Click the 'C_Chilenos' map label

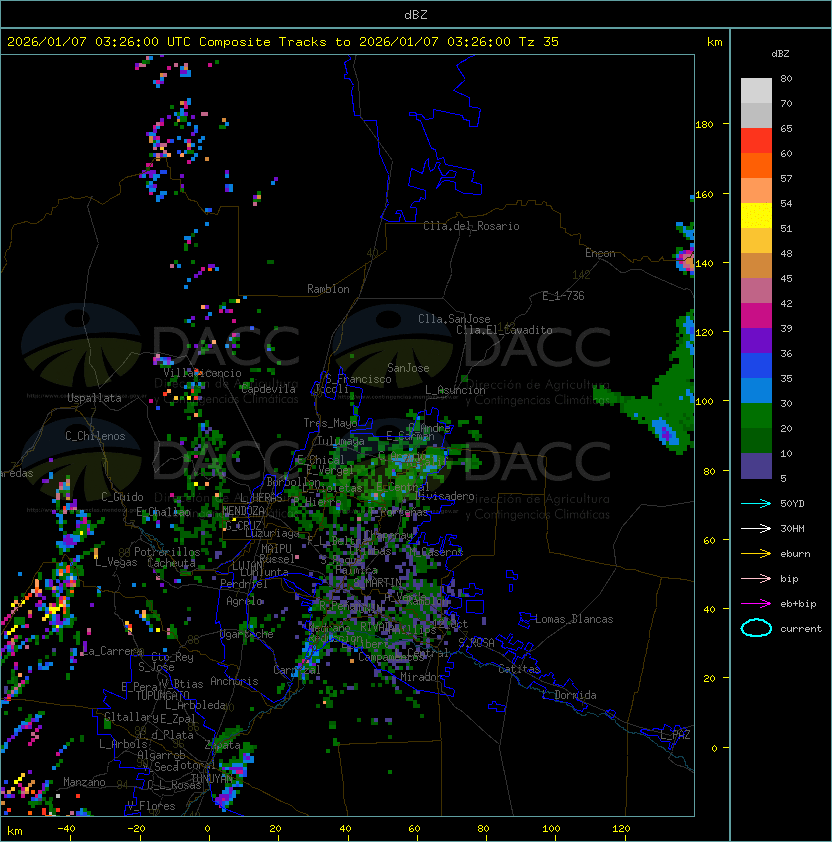[95, 436]
